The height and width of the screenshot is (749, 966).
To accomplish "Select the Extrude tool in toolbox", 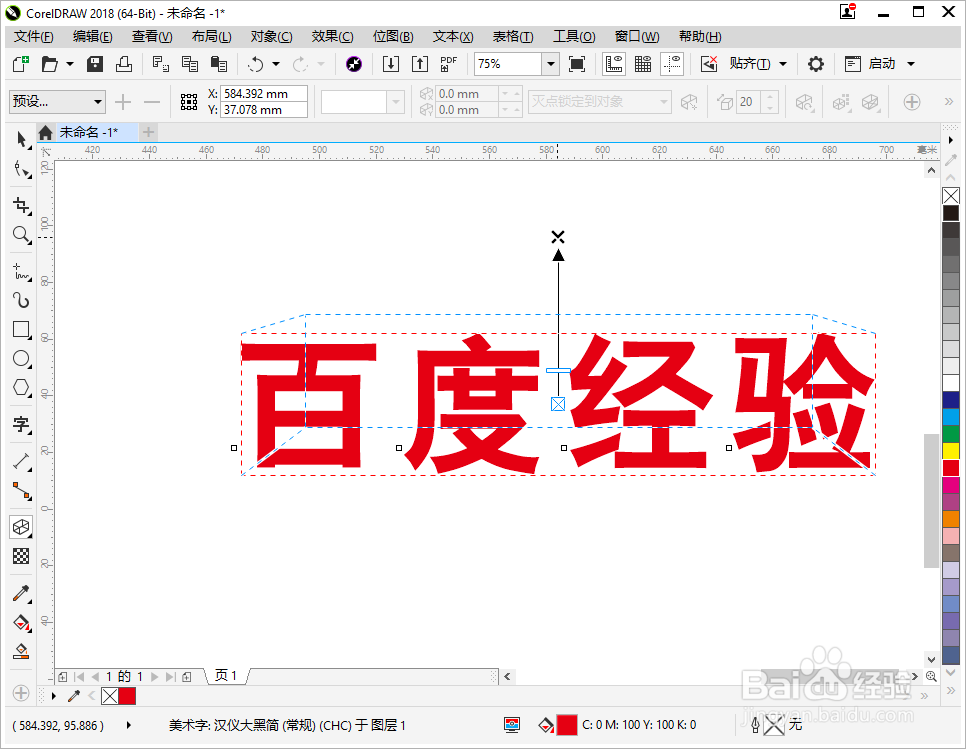I will [x=22, y=527].
